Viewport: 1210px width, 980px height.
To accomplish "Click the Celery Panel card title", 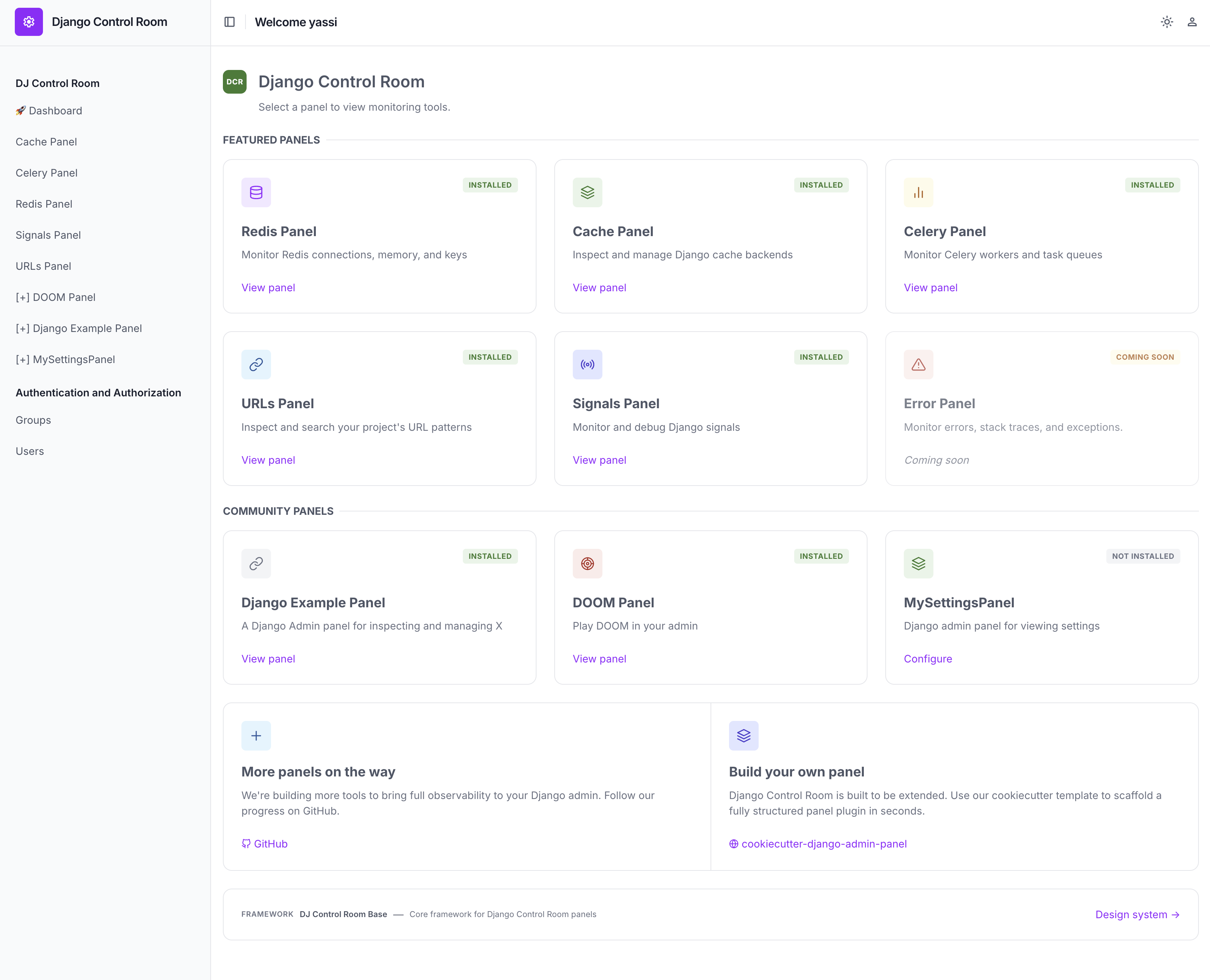I will [x=945, y=231].
